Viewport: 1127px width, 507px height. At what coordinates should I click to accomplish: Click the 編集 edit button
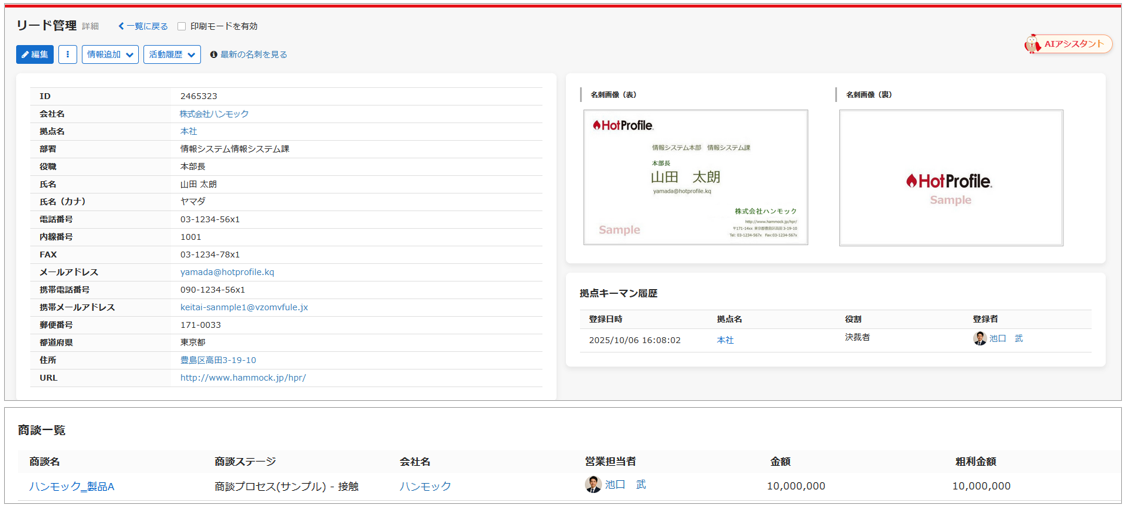coord(35,55)
